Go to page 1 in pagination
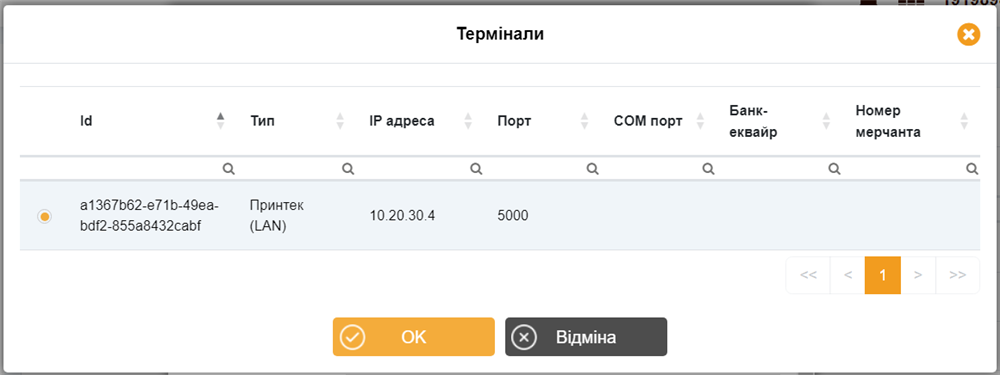 tap(883, 275)
